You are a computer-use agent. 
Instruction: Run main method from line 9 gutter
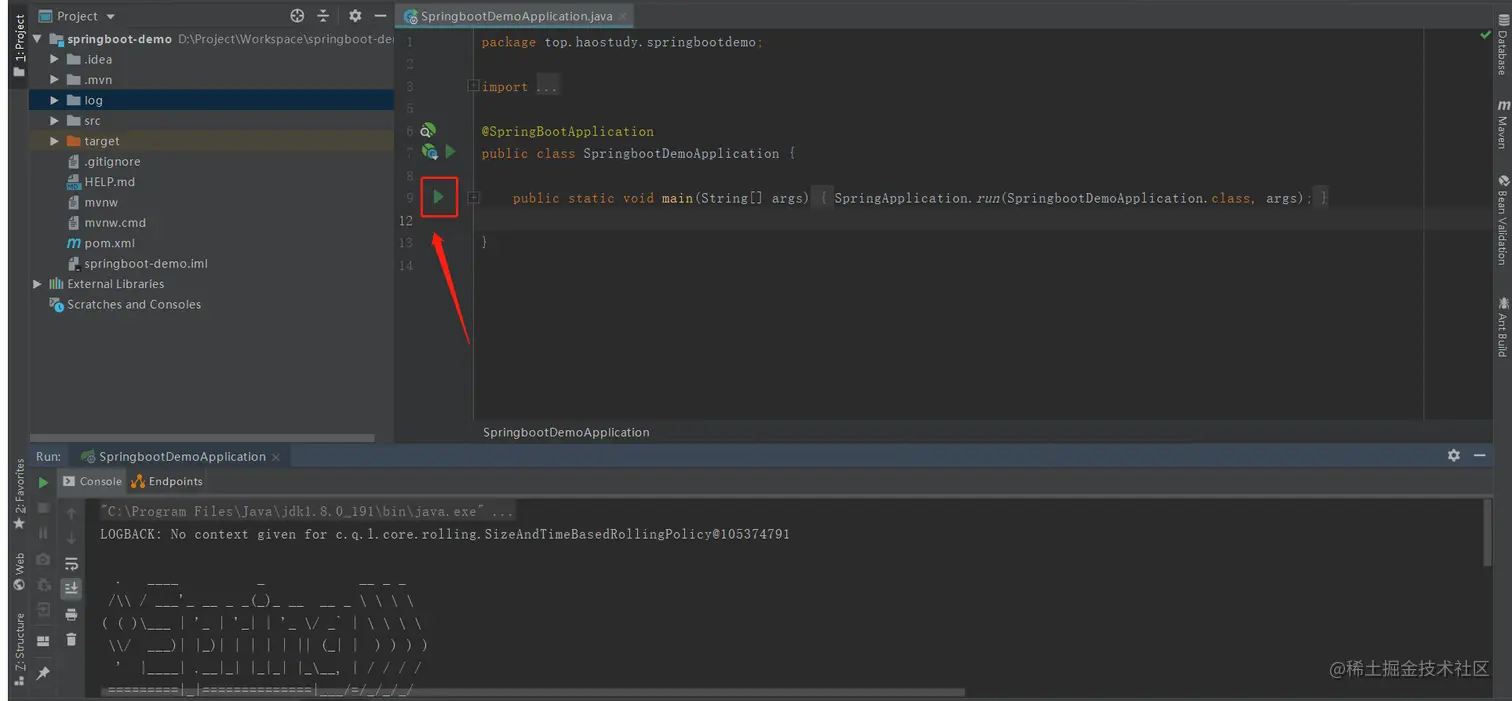click(x=438, y=197)
